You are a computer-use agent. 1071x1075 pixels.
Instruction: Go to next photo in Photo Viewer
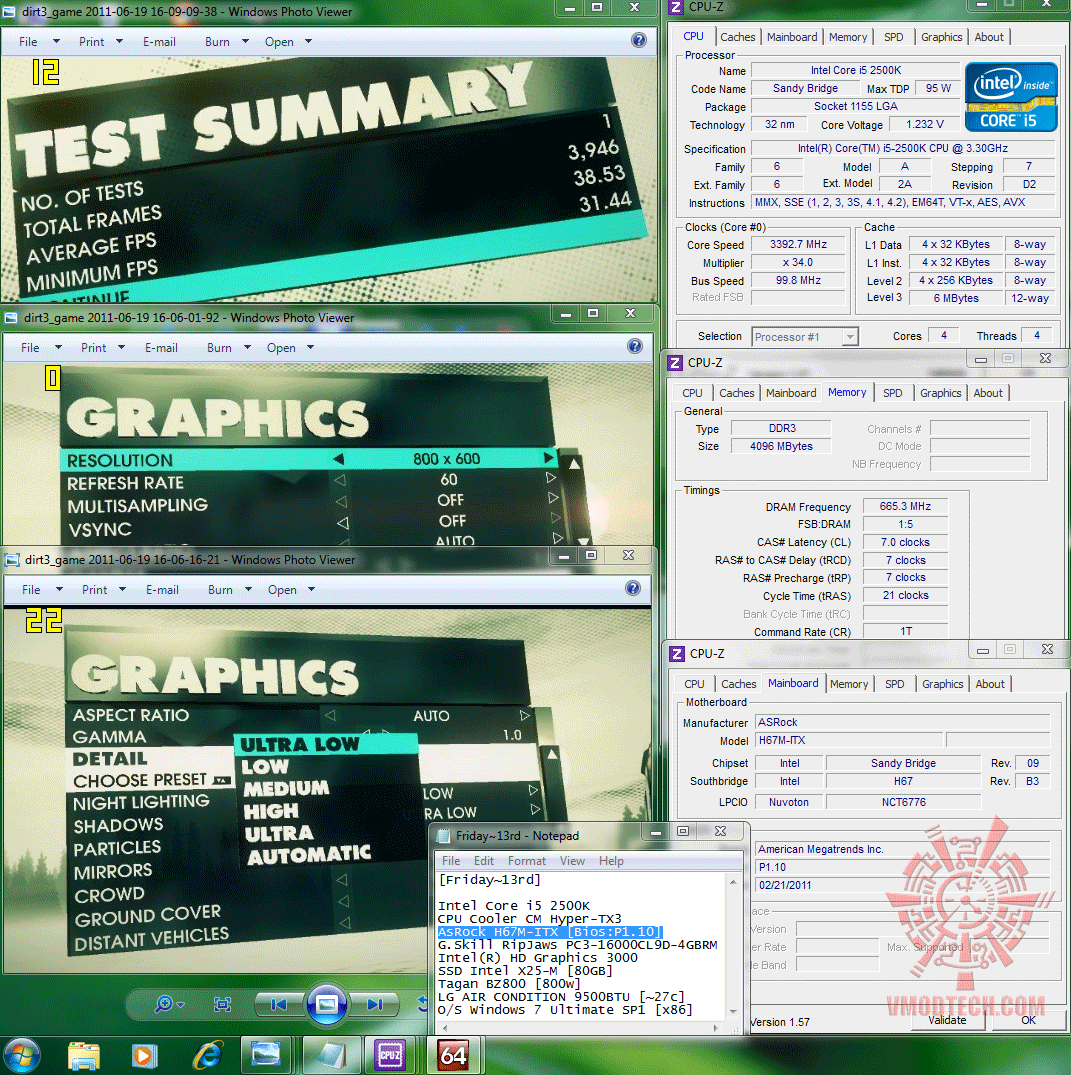(x=374, y=1004)
